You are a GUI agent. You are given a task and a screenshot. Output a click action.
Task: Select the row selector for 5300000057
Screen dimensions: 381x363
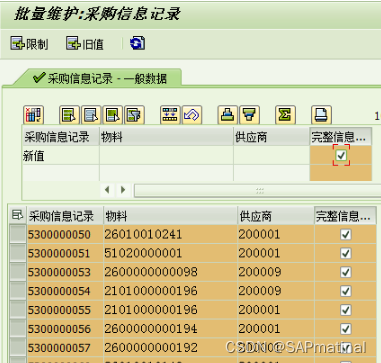(x=18, y=348)
